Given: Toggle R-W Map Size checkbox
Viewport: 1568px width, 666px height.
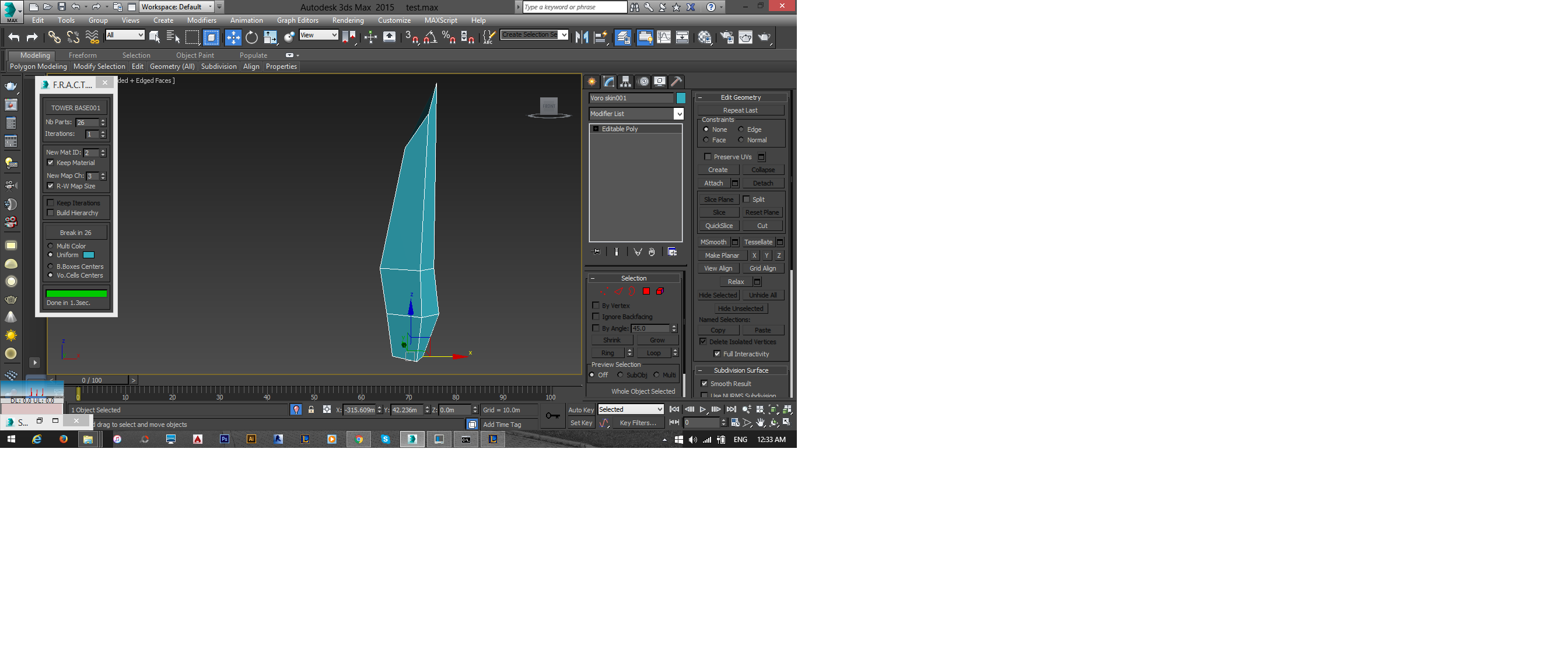Looking at the screenshot, I should click(x=51, y=185).
